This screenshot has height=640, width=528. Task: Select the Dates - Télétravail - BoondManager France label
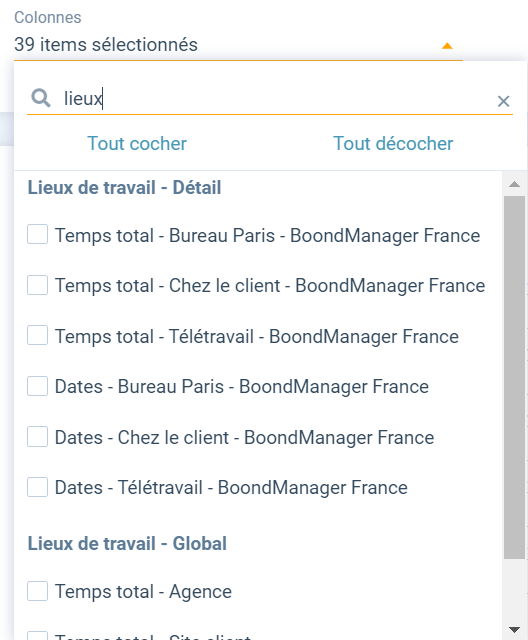click(231, 487)
